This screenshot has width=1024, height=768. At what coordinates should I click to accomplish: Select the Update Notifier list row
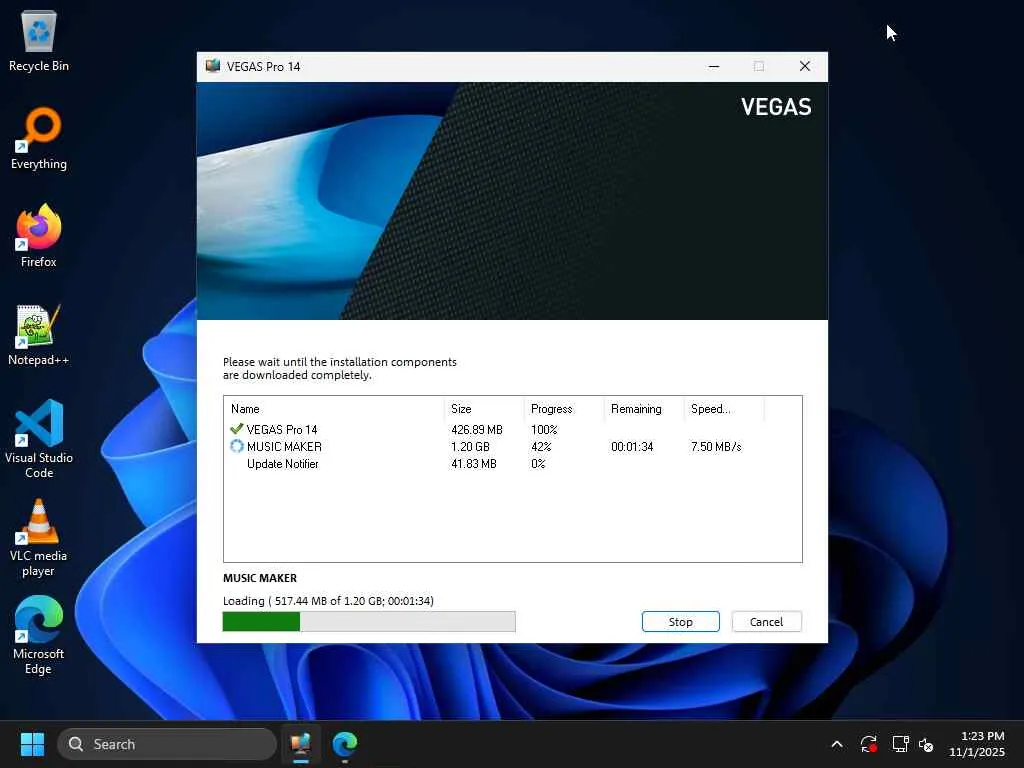513,464
